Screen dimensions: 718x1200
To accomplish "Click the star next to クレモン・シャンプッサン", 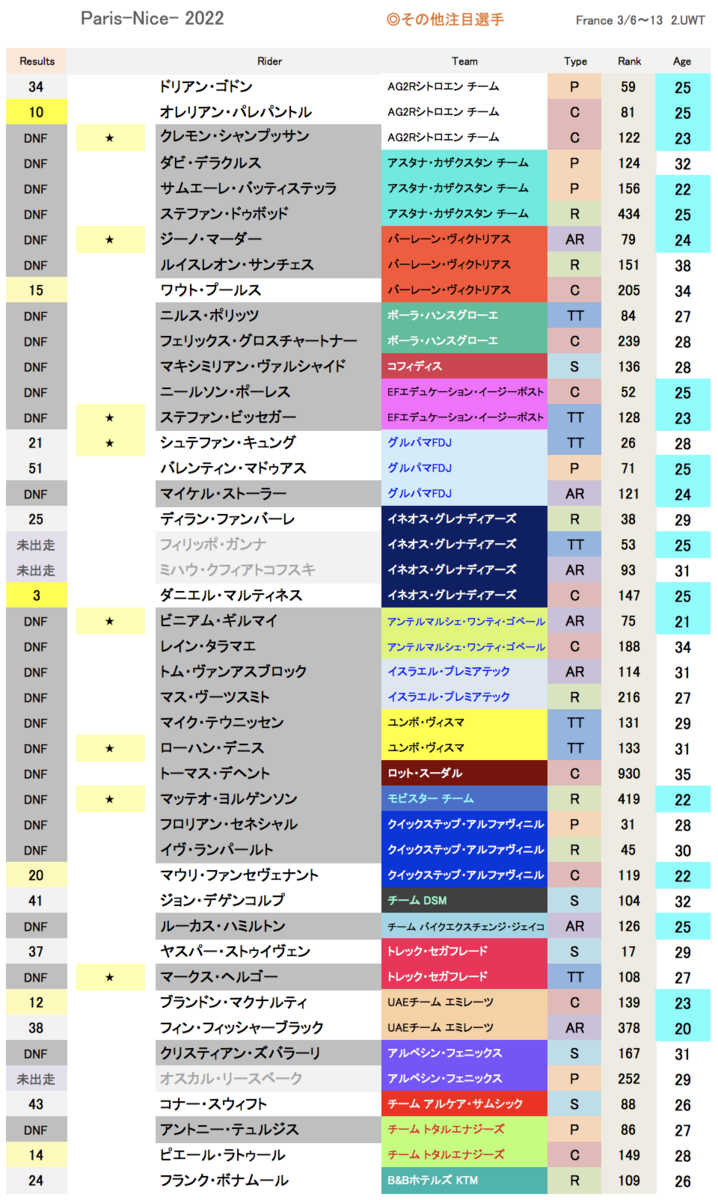I will tap(109, 137).
